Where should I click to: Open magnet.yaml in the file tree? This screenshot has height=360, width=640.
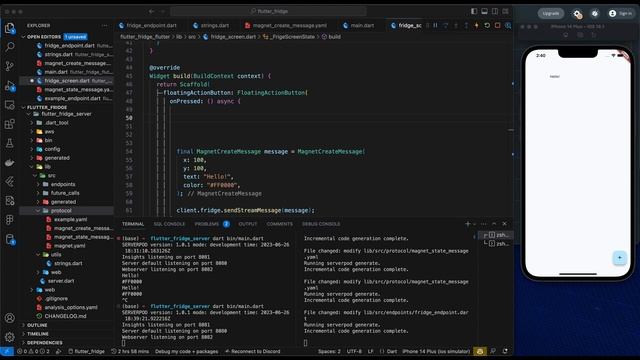pyautogui.click(x=69, y=246)
